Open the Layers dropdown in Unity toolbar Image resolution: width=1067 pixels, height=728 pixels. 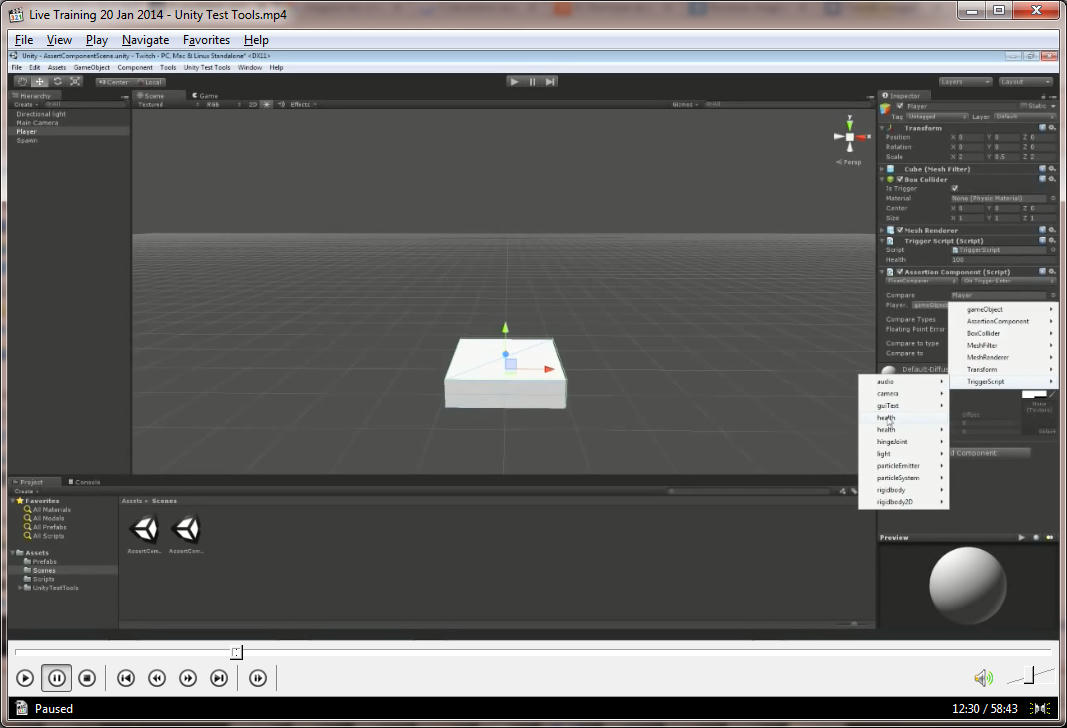pyautogui.click(x=965, y=82)
